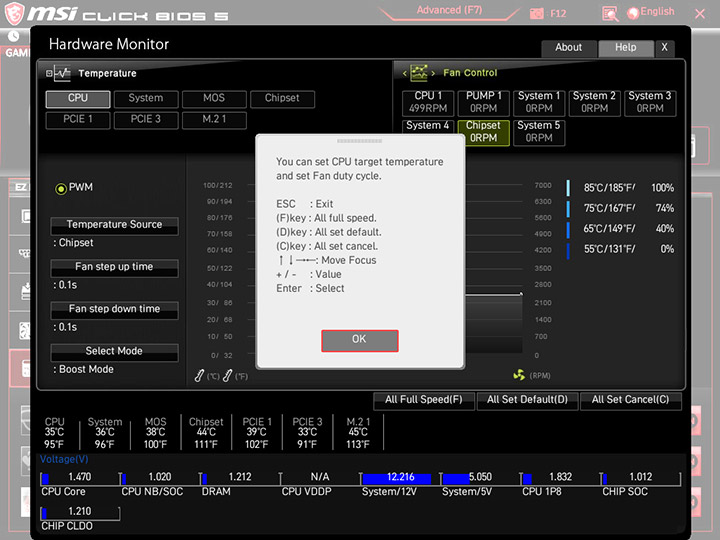720x540 pixels.
Task: Open CPU 1 fan tab
Action: [x=428, y=102]
